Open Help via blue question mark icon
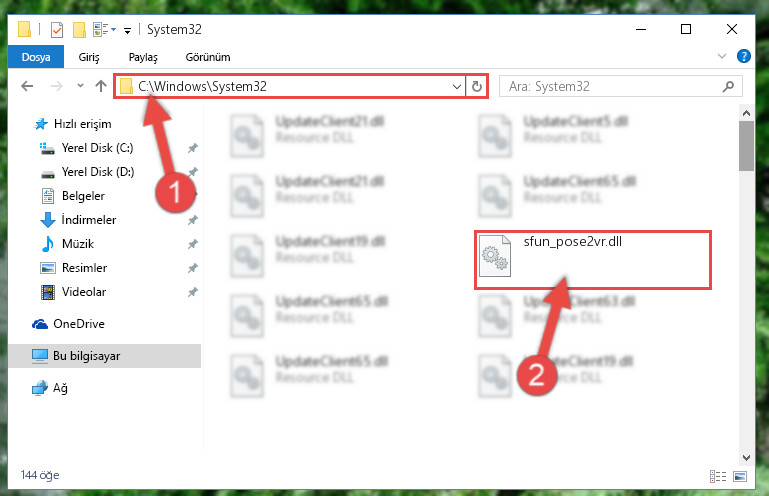Image resolution: width=769 pixels, height=496 pixels. coord(743,56)
